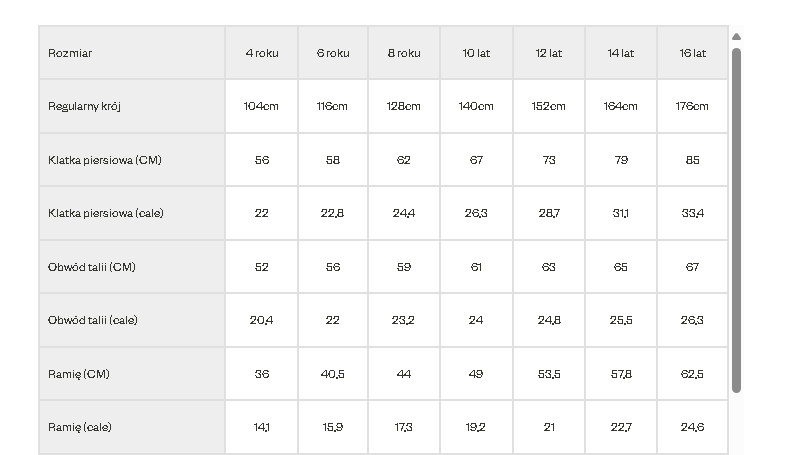Click the 176cm cell

[x=693, y=106]
